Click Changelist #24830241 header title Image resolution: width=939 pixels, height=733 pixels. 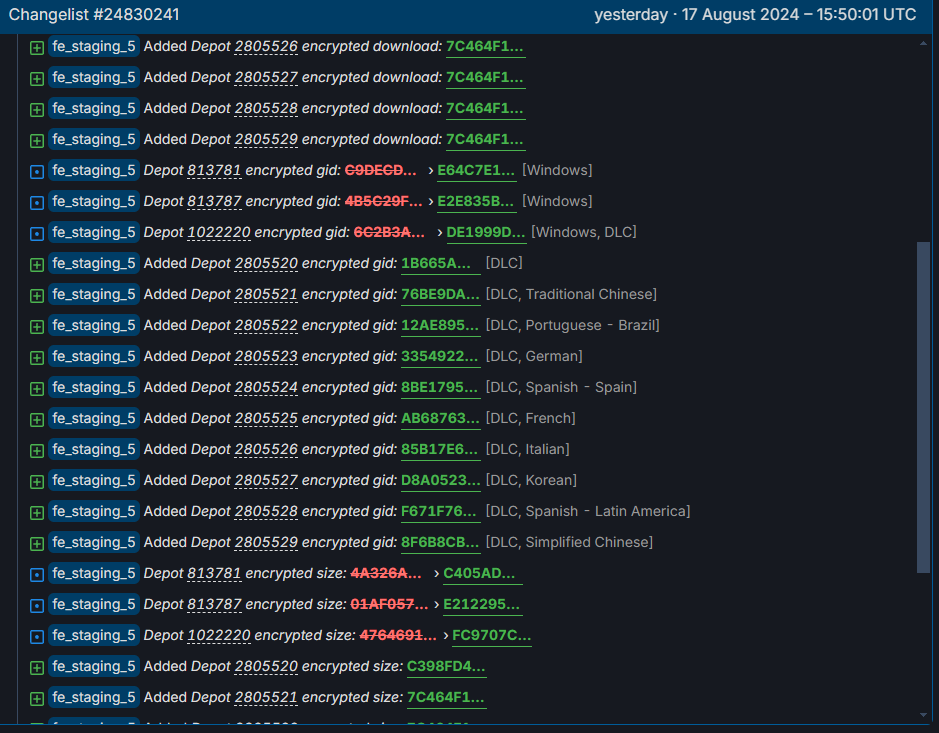coord(94,15)
